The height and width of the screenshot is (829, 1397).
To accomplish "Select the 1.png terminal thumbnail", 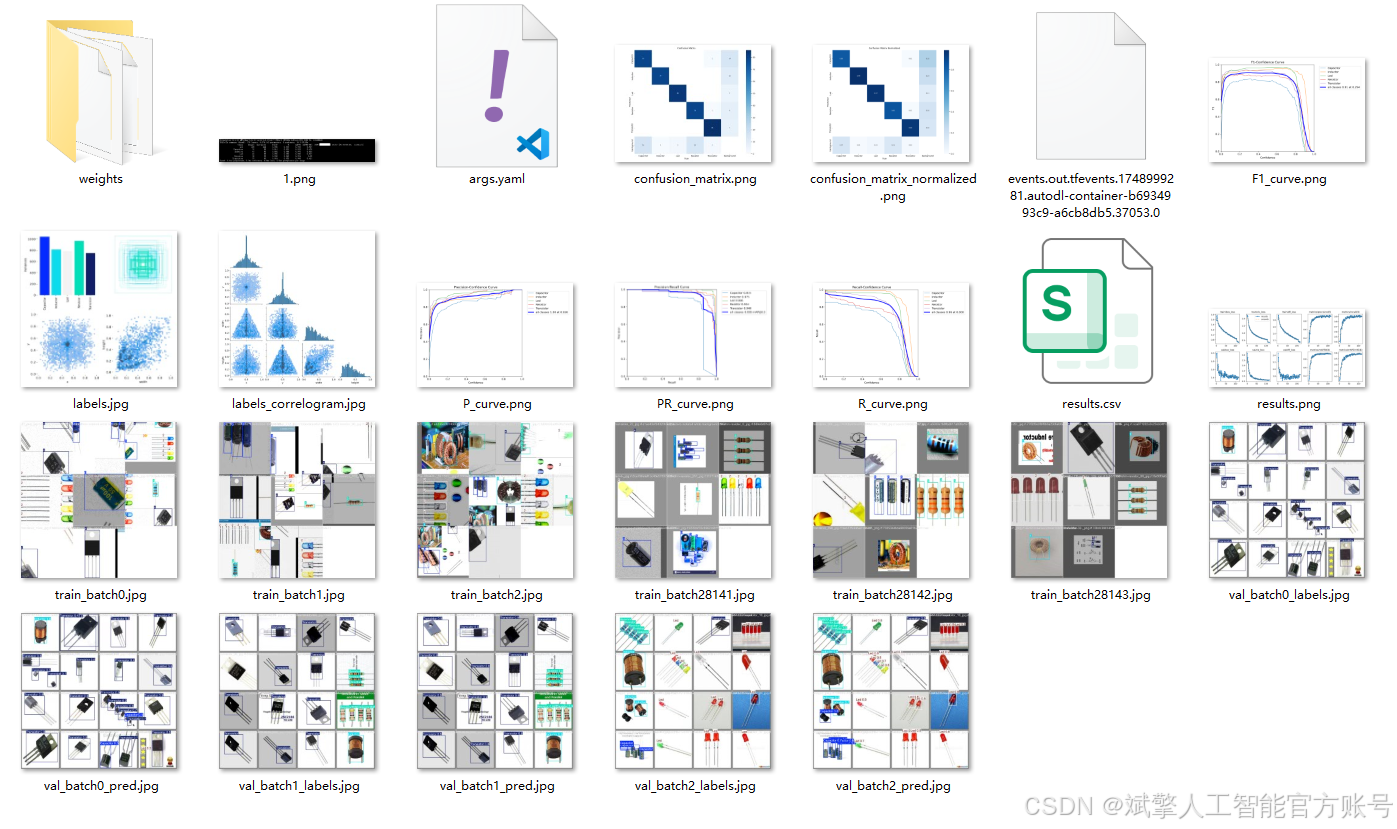I will click(x=297, y=151).
